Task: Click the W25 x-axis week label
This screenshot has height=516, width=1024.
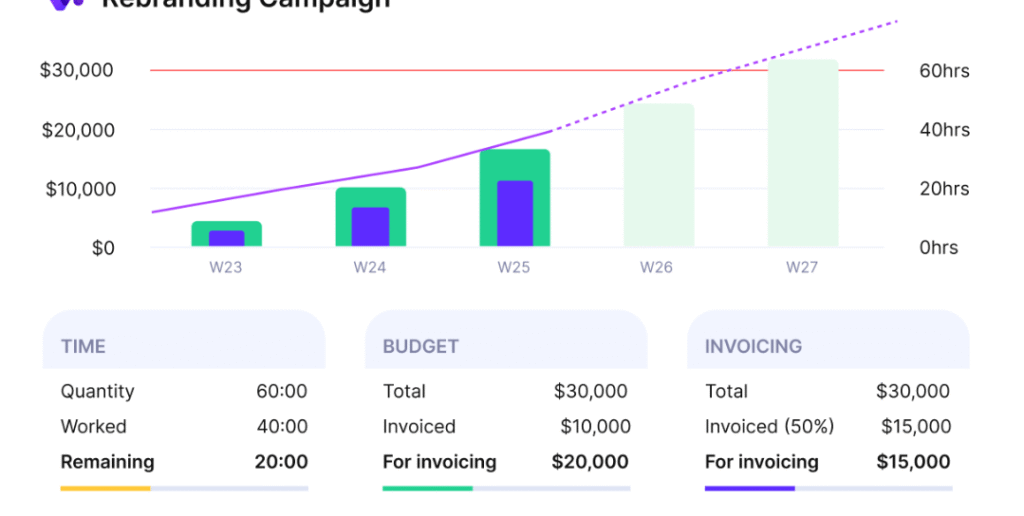Action: click(x=514, y=267)
